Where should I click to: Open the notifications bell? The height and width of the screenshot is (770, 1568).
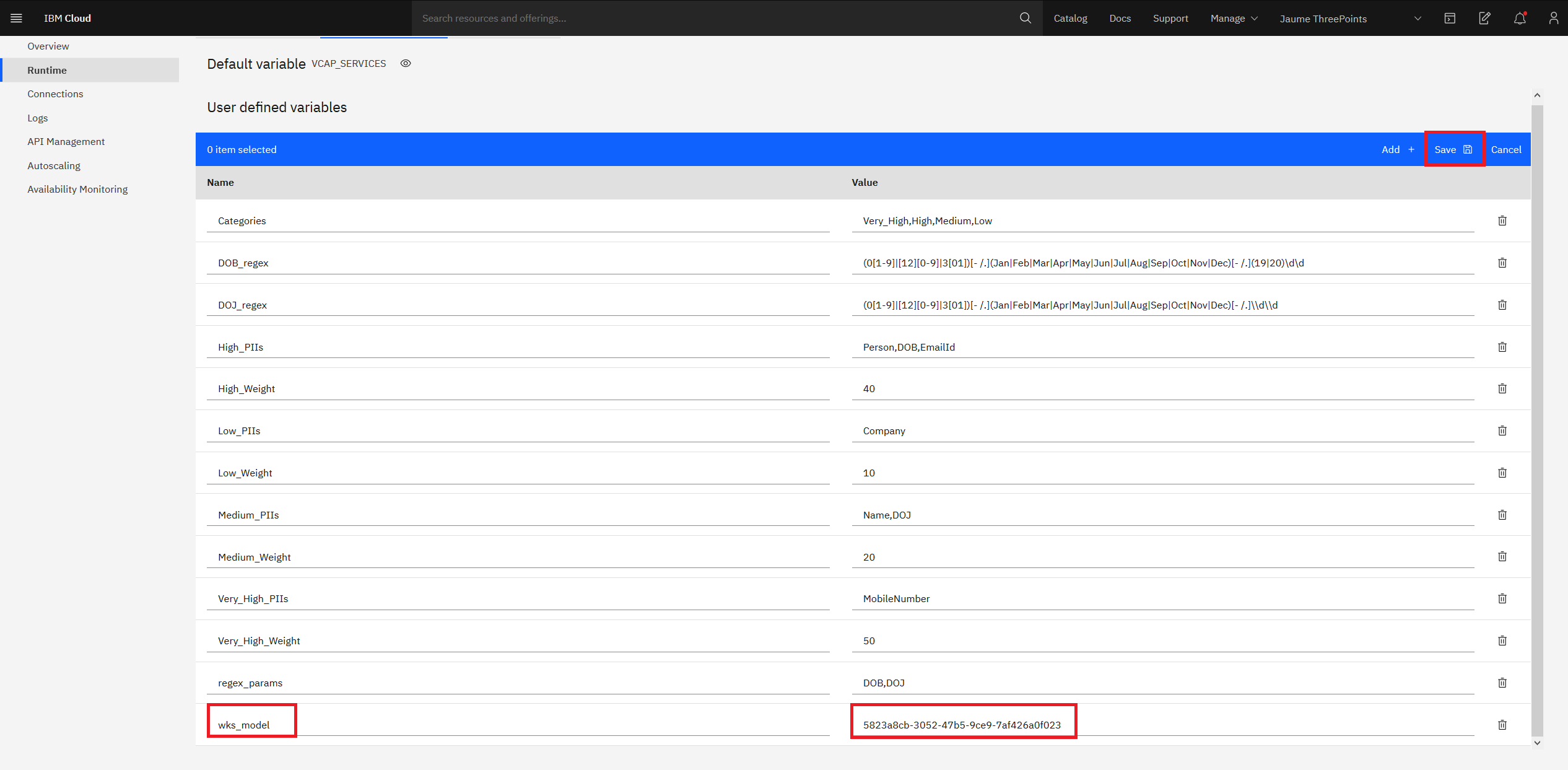[x=1520, y=18]
